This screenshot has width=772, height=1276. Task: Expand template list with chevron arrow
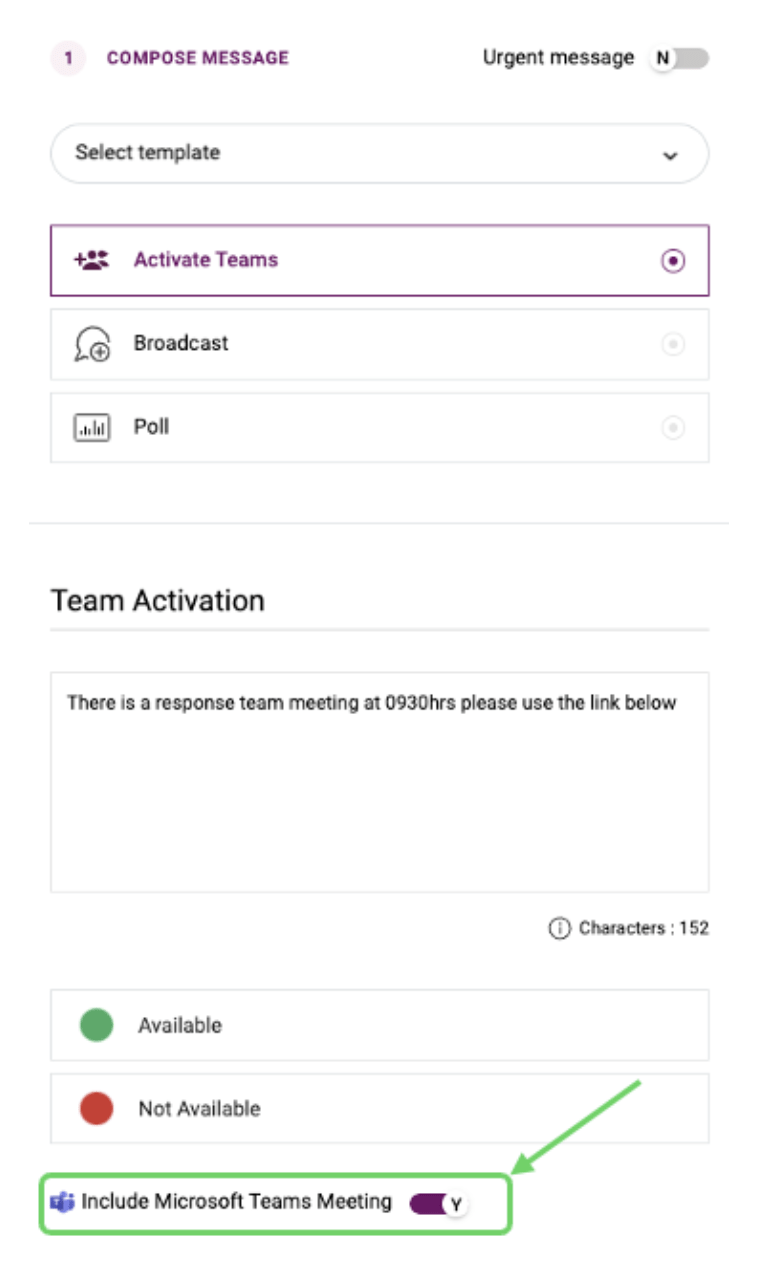(x=670, y=156)
